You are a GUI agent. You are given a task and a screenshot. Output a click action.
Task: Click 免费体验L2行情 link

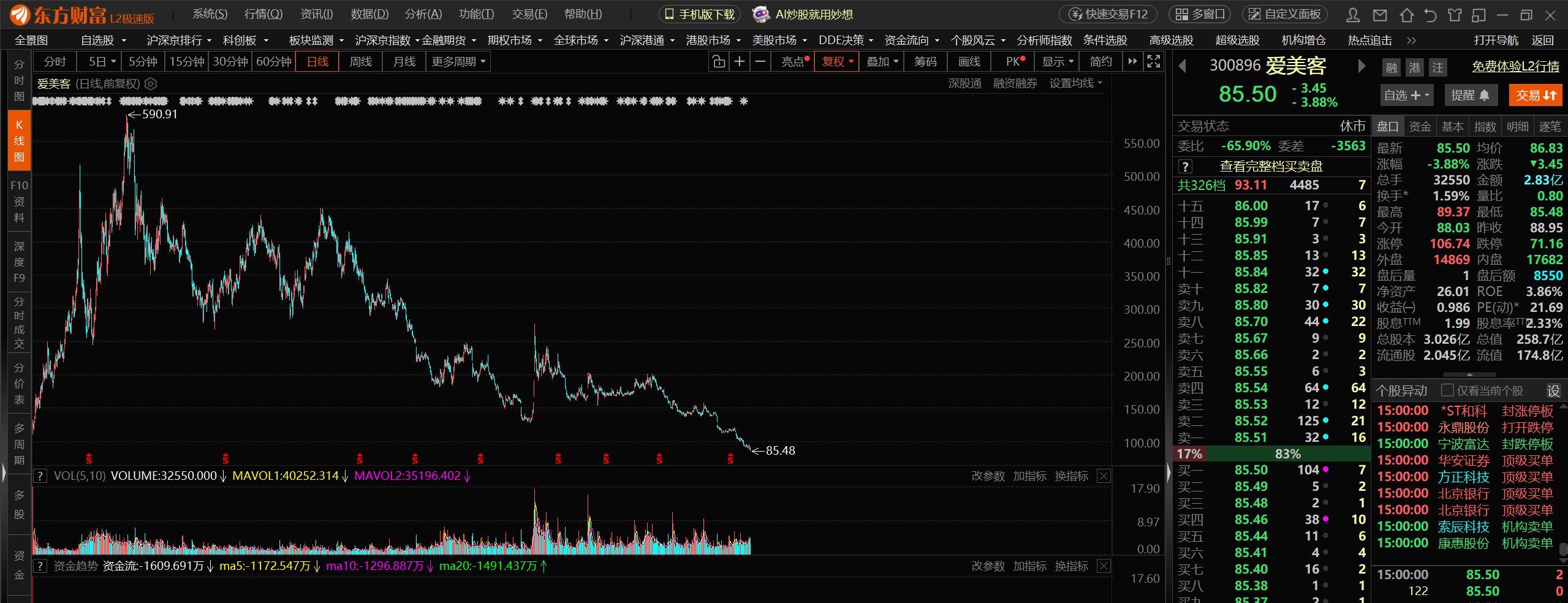tap(1515, 67)
